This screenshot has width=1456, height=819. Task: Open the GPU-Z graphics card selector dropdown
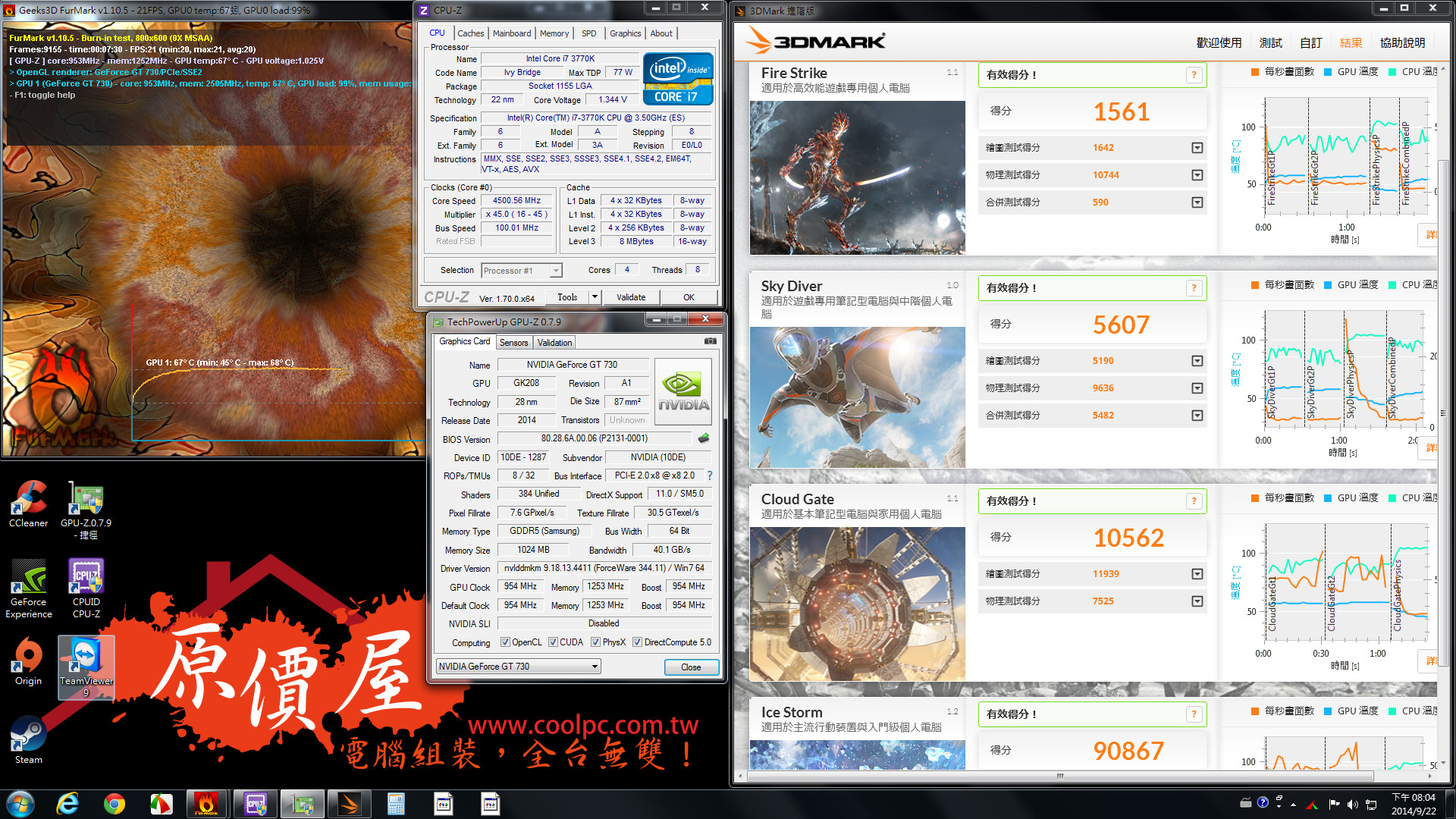518,667
